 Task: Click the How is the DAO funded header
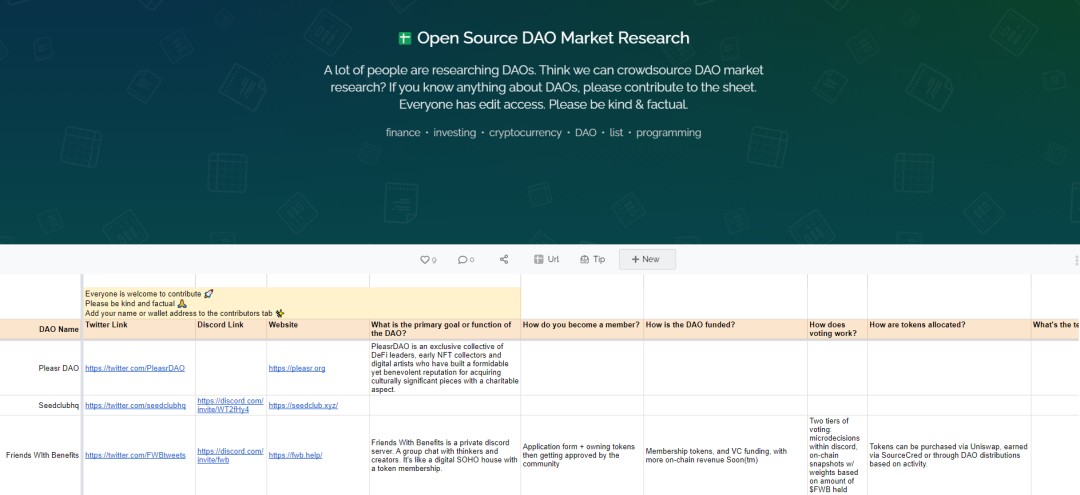click(726, 329)
